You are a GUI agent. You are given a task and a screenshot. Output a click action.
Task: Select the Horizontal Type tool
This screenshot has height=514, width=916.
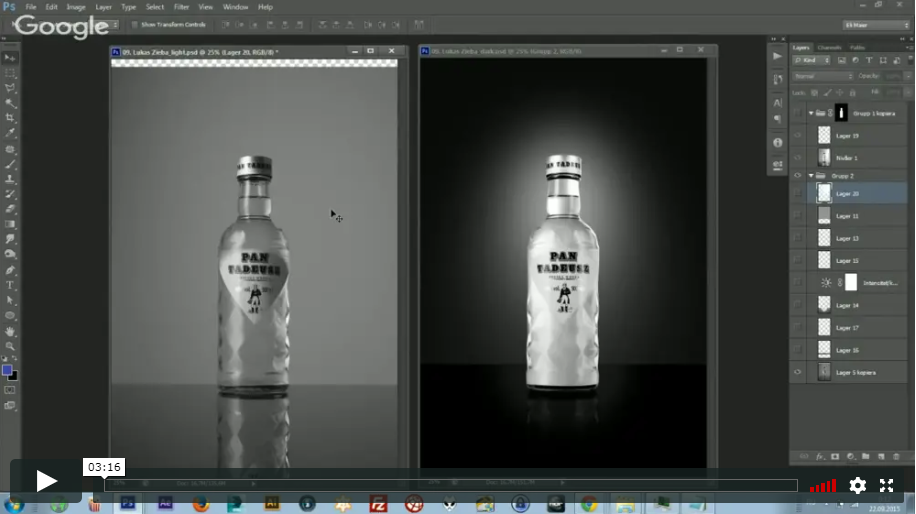(x=10, y=285)
